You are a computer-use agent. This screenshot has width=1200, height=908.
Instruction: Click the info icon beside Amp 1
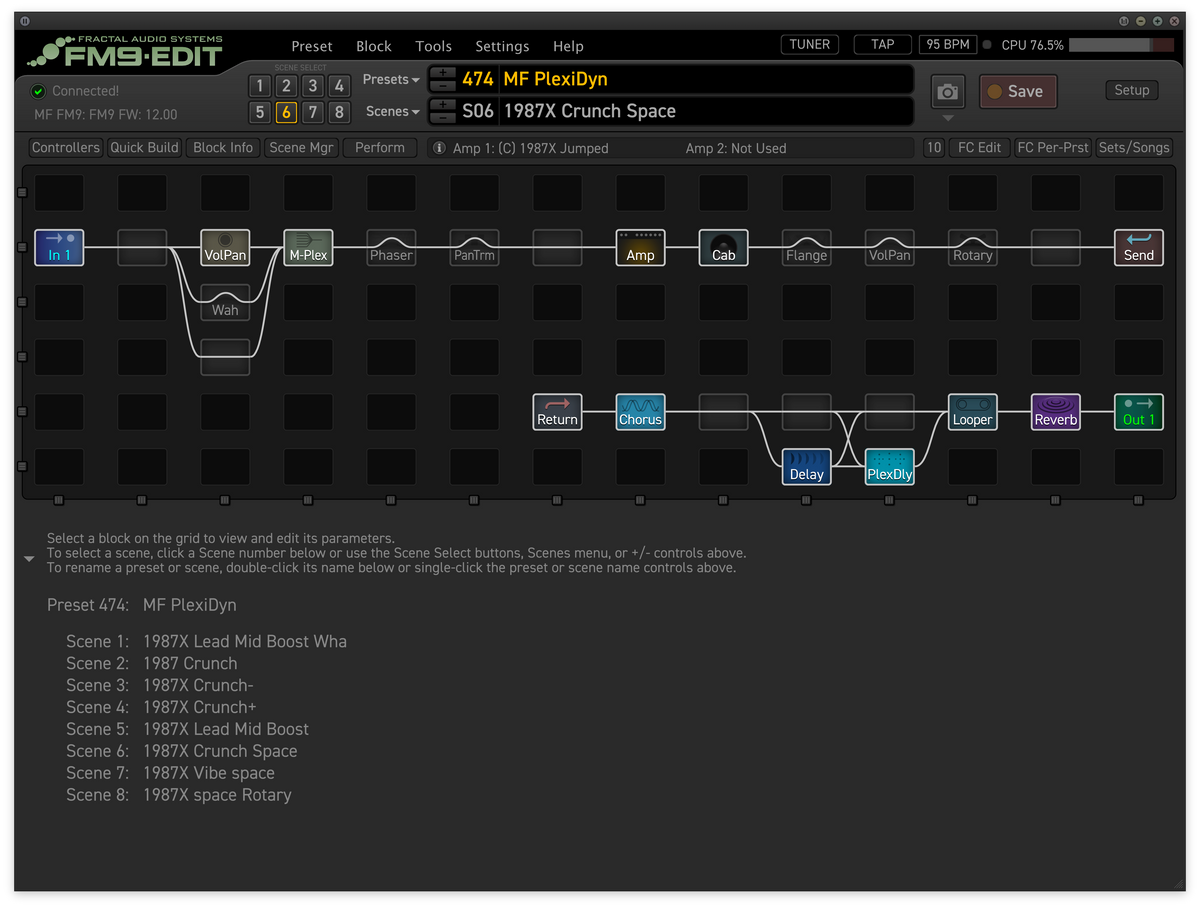[x=438, y=148]
